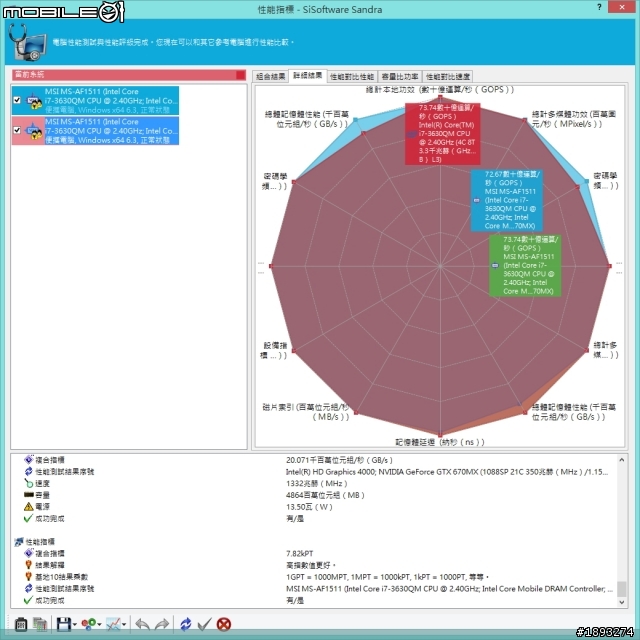Toggle checkbox of the cyan MSI MS-AF1511 entry
Viewport: 640px width, 640px height.
click(x=17, y=100)
